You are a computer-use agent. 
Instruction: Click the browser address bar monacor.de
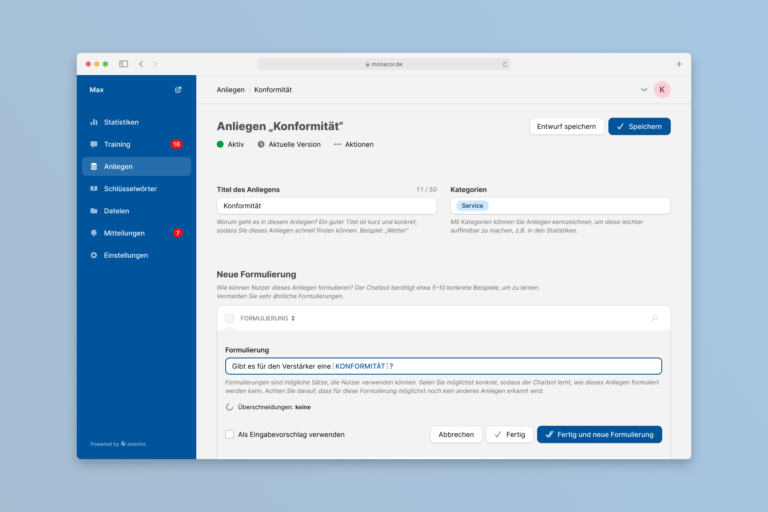[x=384, y=64]
